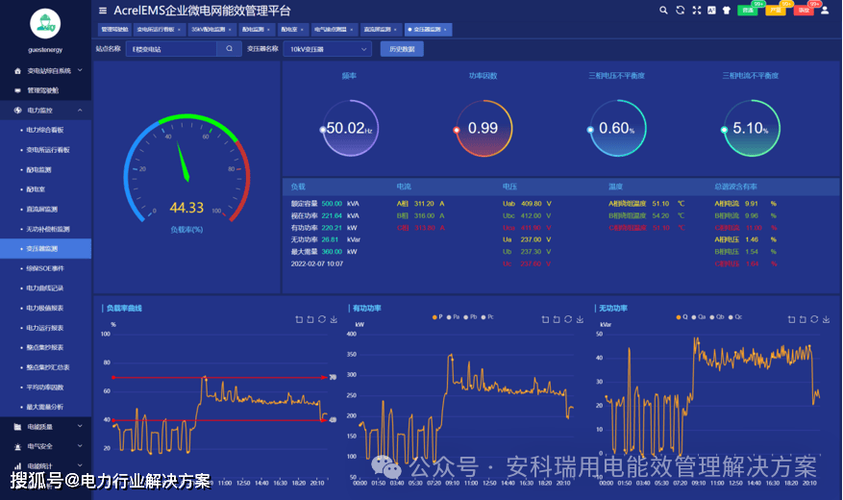Toggle Pc series in 有功功率 legend
This screenshot has width=843, height=500.
point(487,317)
